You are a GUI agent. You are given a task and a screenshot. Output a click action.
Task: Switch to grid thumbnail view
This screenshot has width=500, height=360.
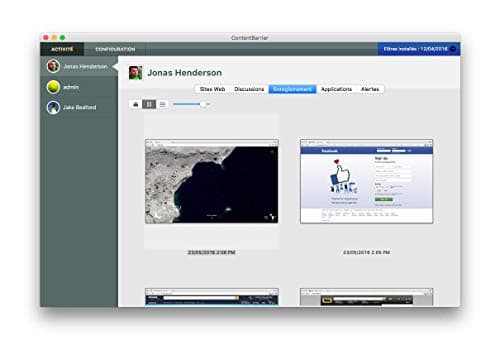tap(149, 104)
